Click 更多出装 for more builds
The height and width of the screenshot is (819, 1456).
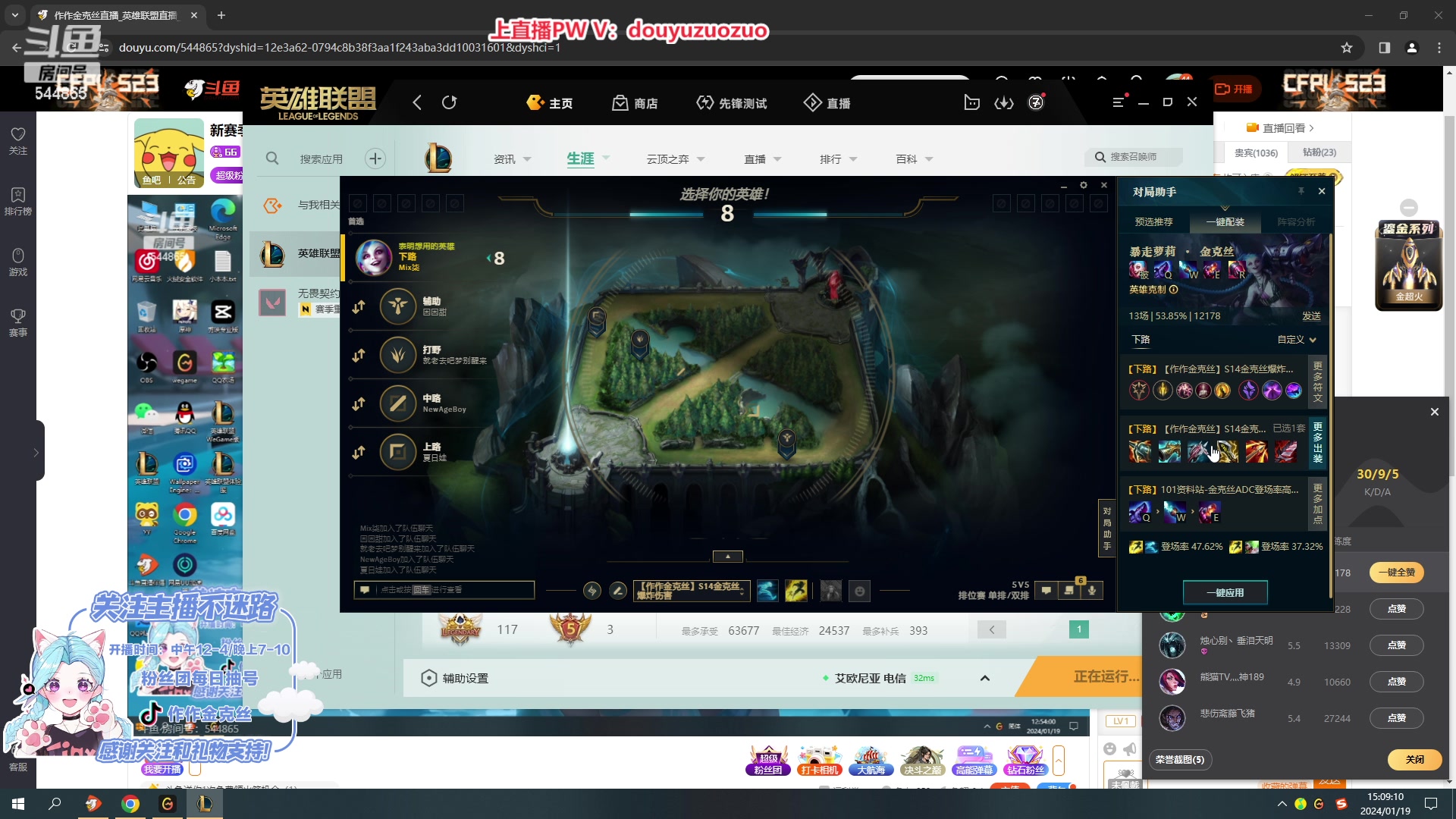[x=1317, y=442]
